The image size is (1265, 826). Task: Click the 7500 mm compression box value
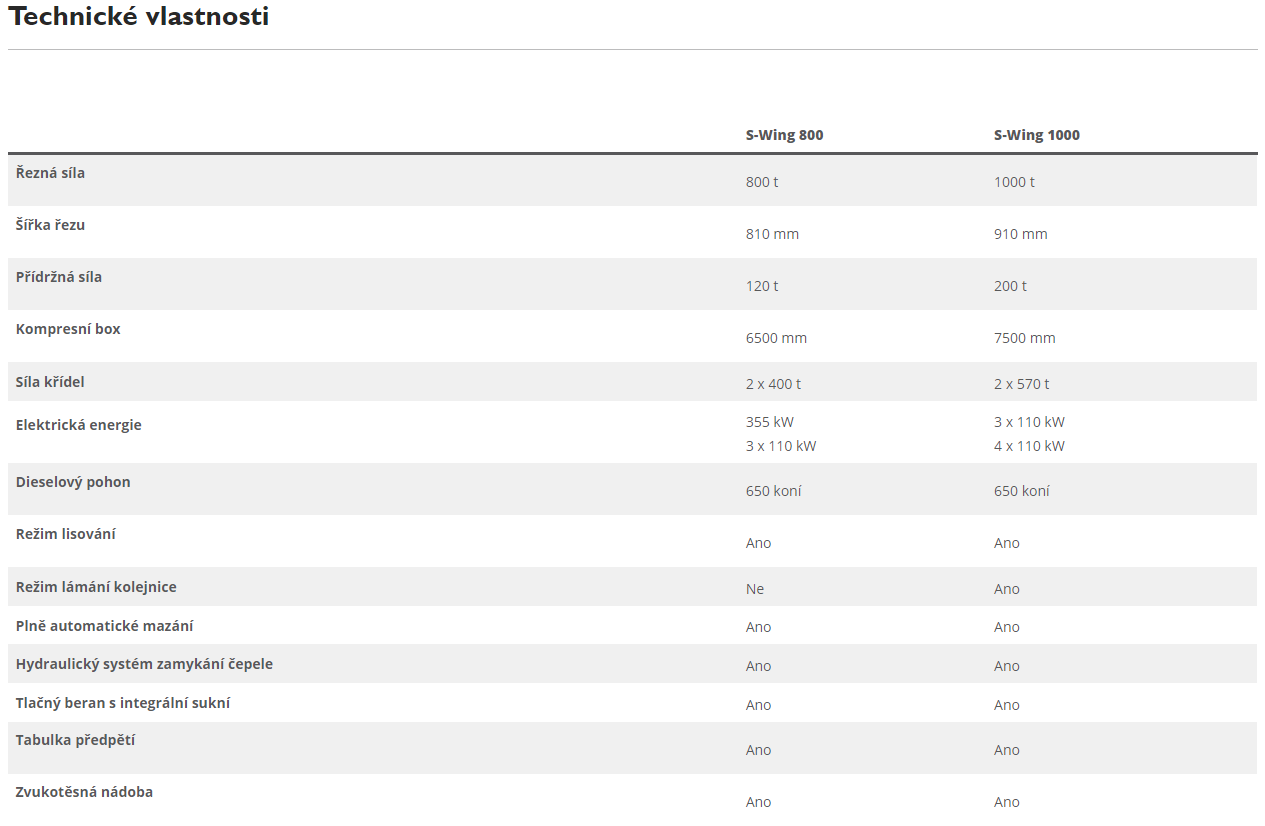[x=1024, y=338]
